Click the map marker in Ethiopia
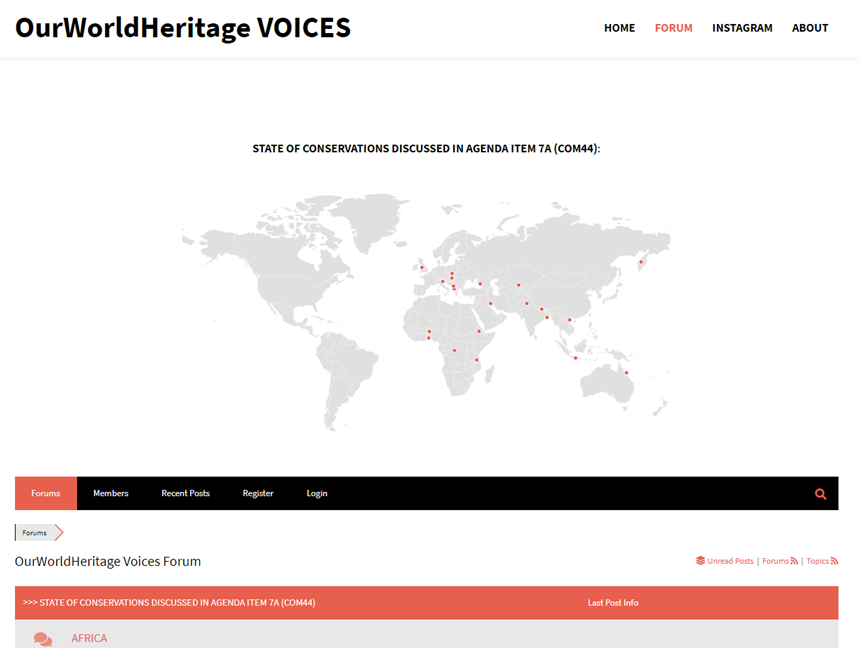This screenshot has height=648, width=859. point(479,331)
